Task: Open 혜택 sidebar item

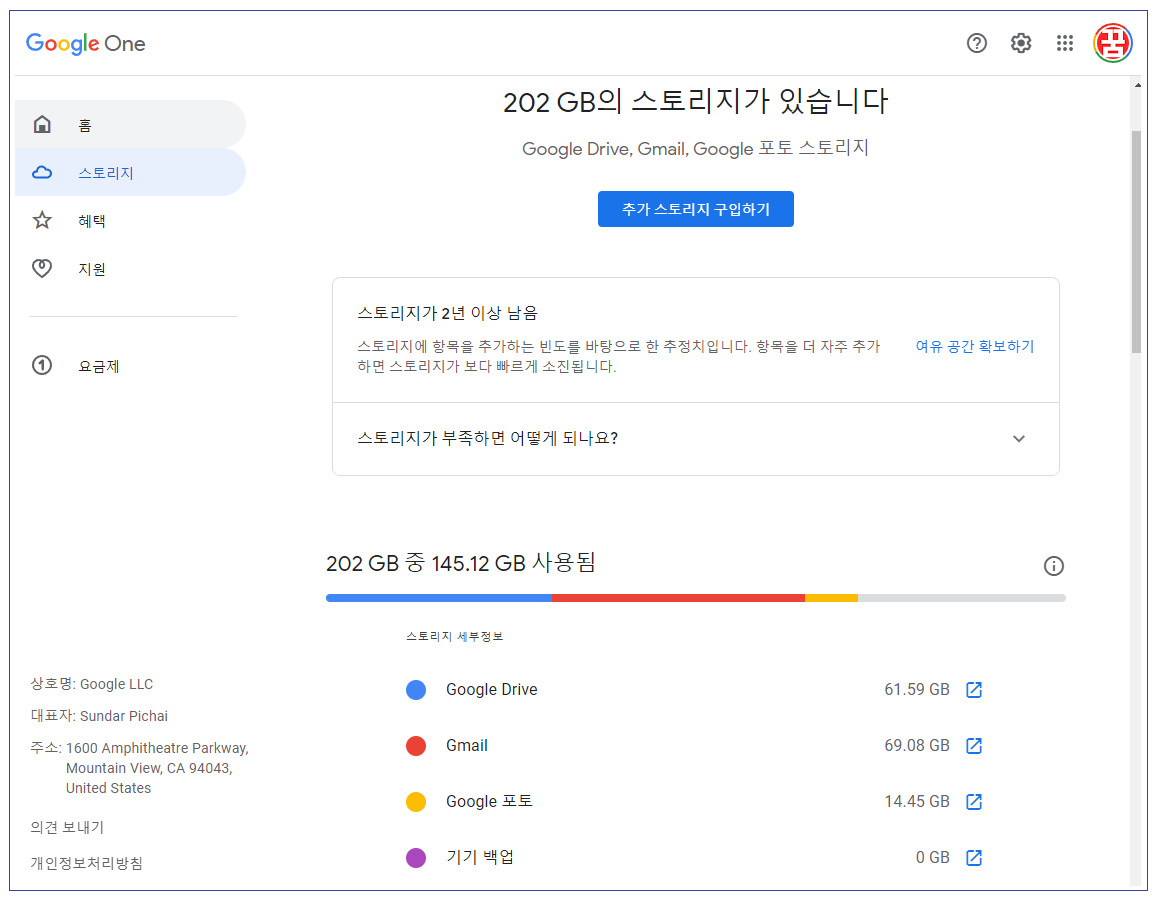Action: pos(130,220)
